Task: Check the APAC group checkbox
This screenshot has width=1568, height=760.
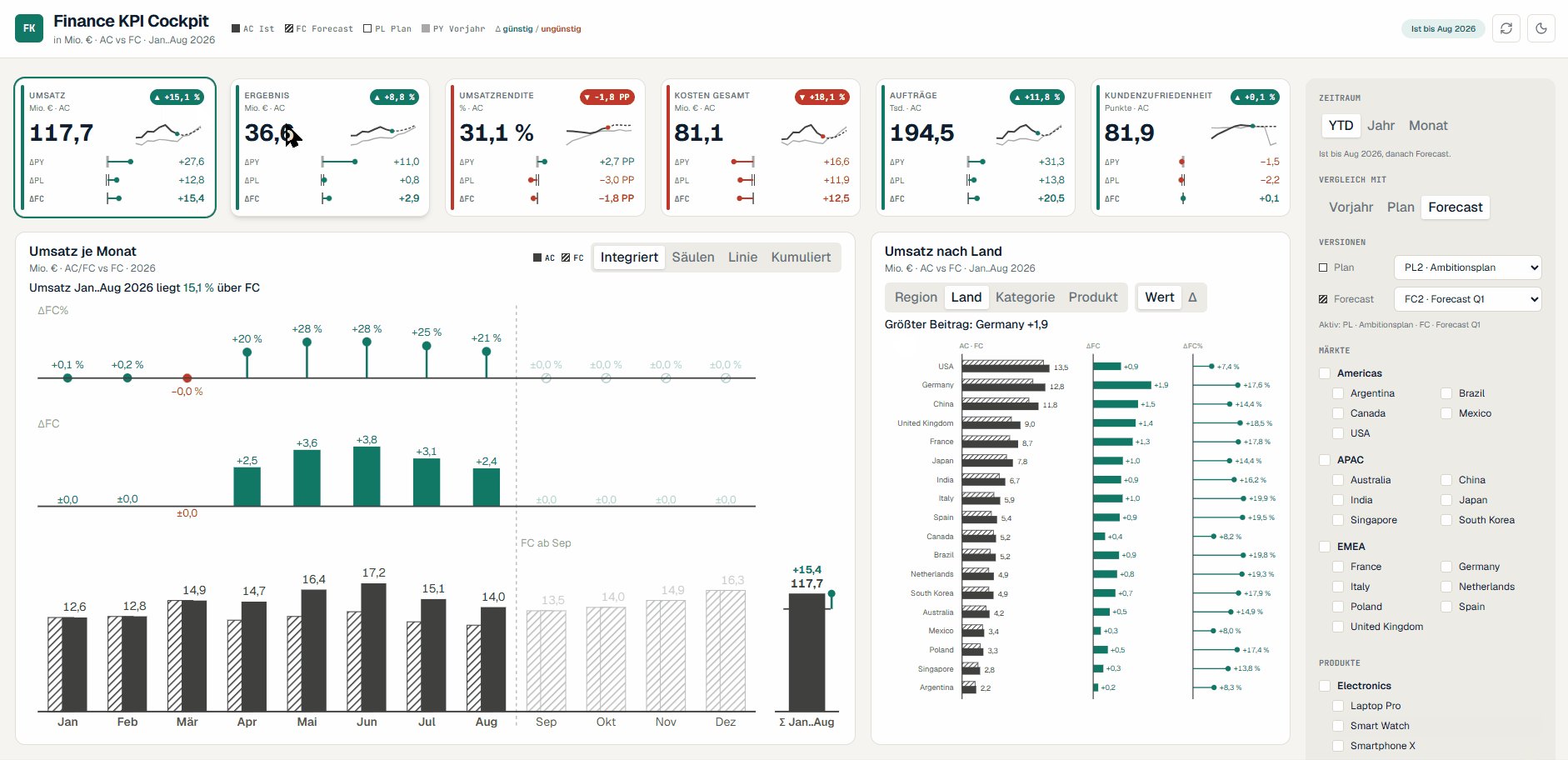Action: point(1325,460)
